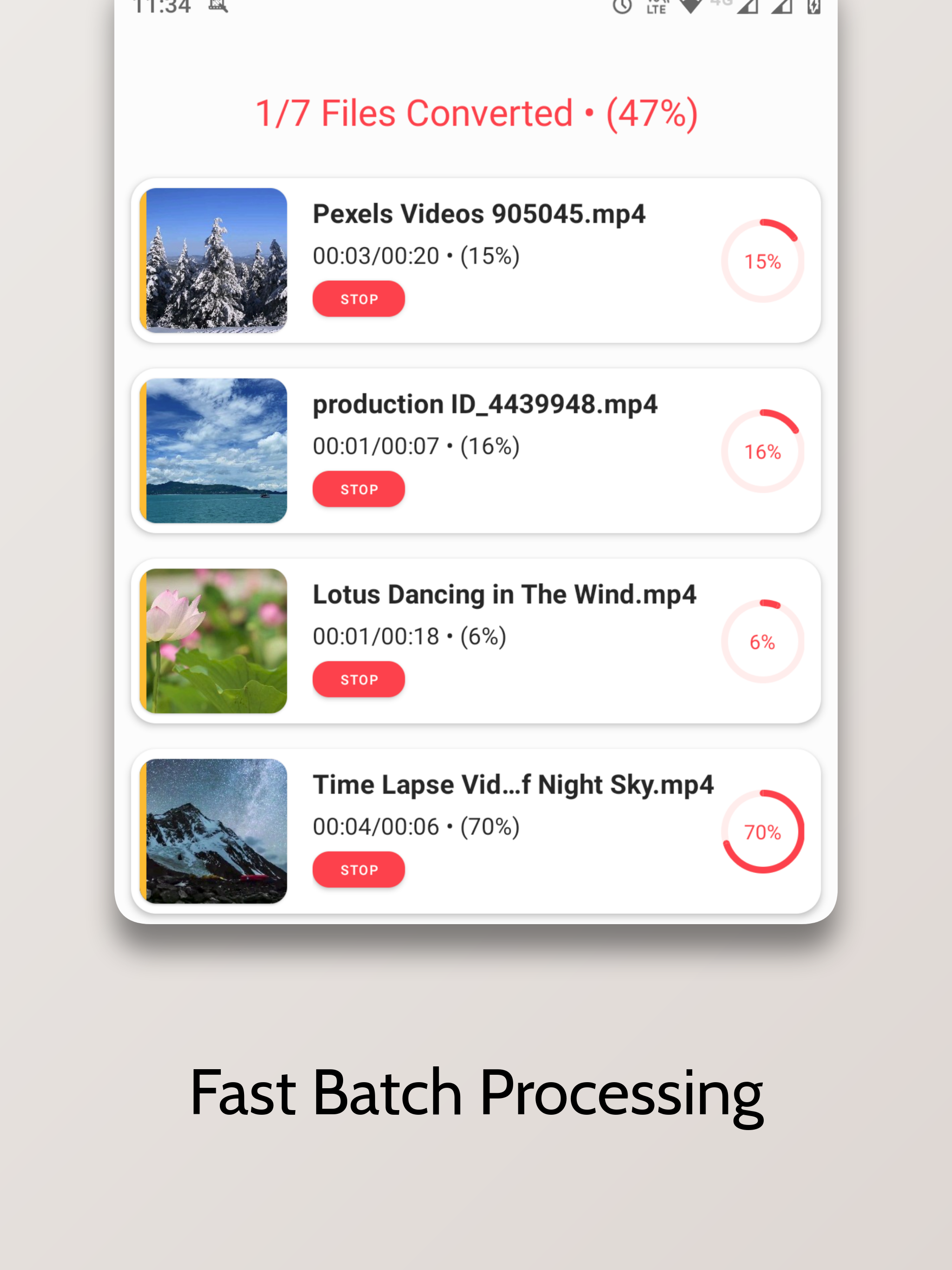Tap the Time Lapse Night Sky filename
This screenshot has height=1270, width=952.
click(513, 785)
